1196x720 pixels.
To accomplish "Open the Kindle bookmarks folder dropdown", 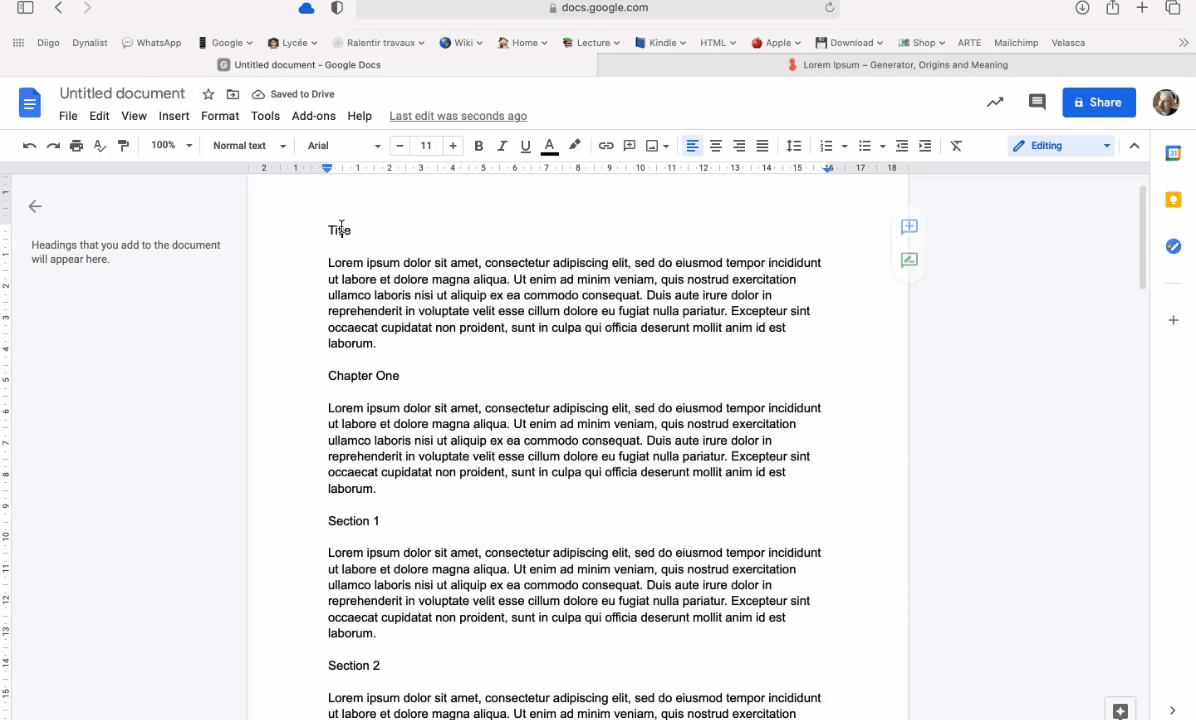I will click(x=661, y=43).
